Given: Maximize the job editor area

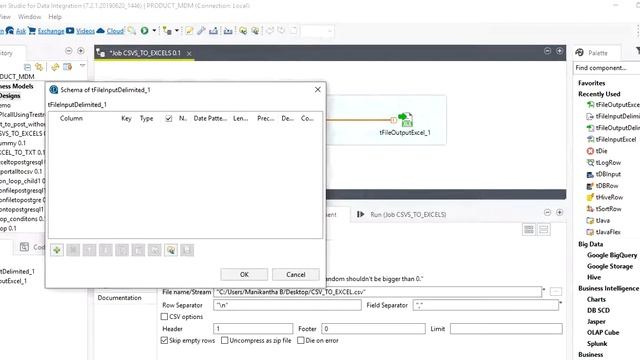Looking at the screenshot, I should point(560,51).
